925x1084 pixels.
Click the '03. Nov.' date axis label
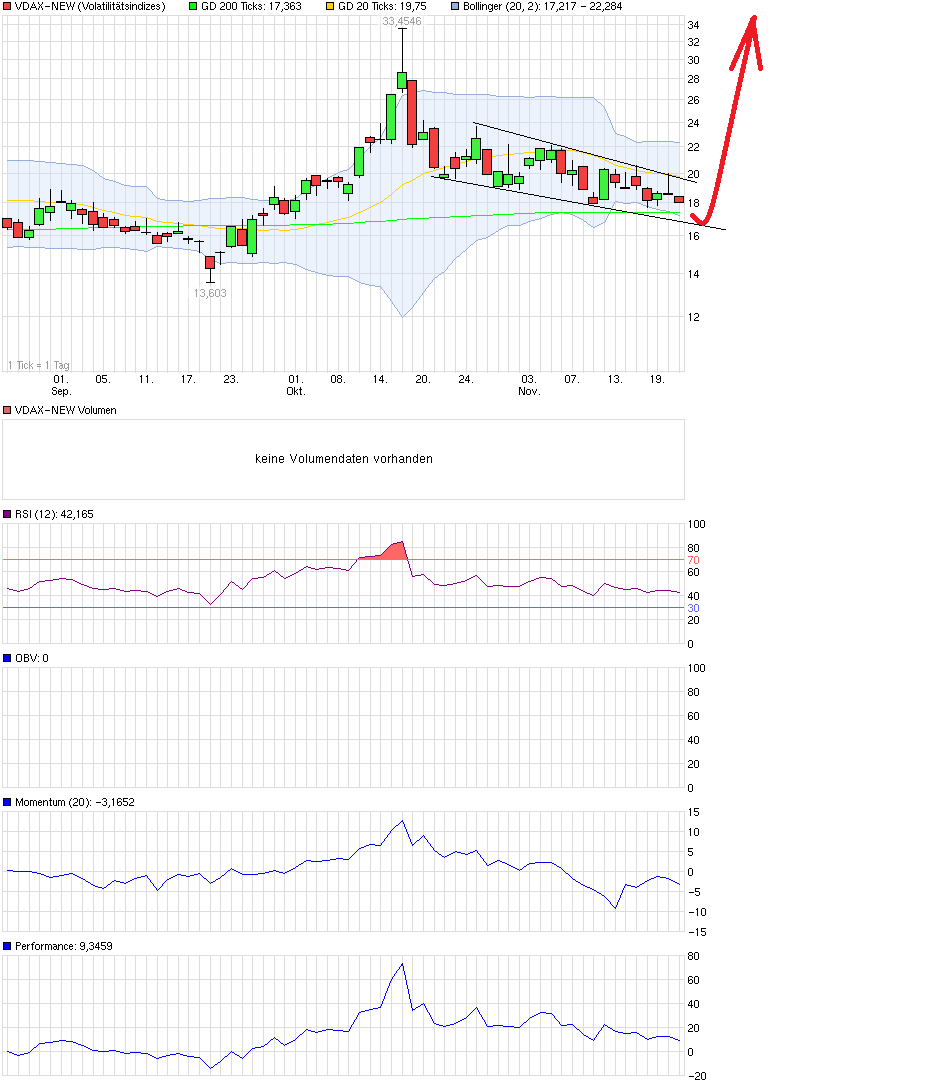[x=529, y=385]
